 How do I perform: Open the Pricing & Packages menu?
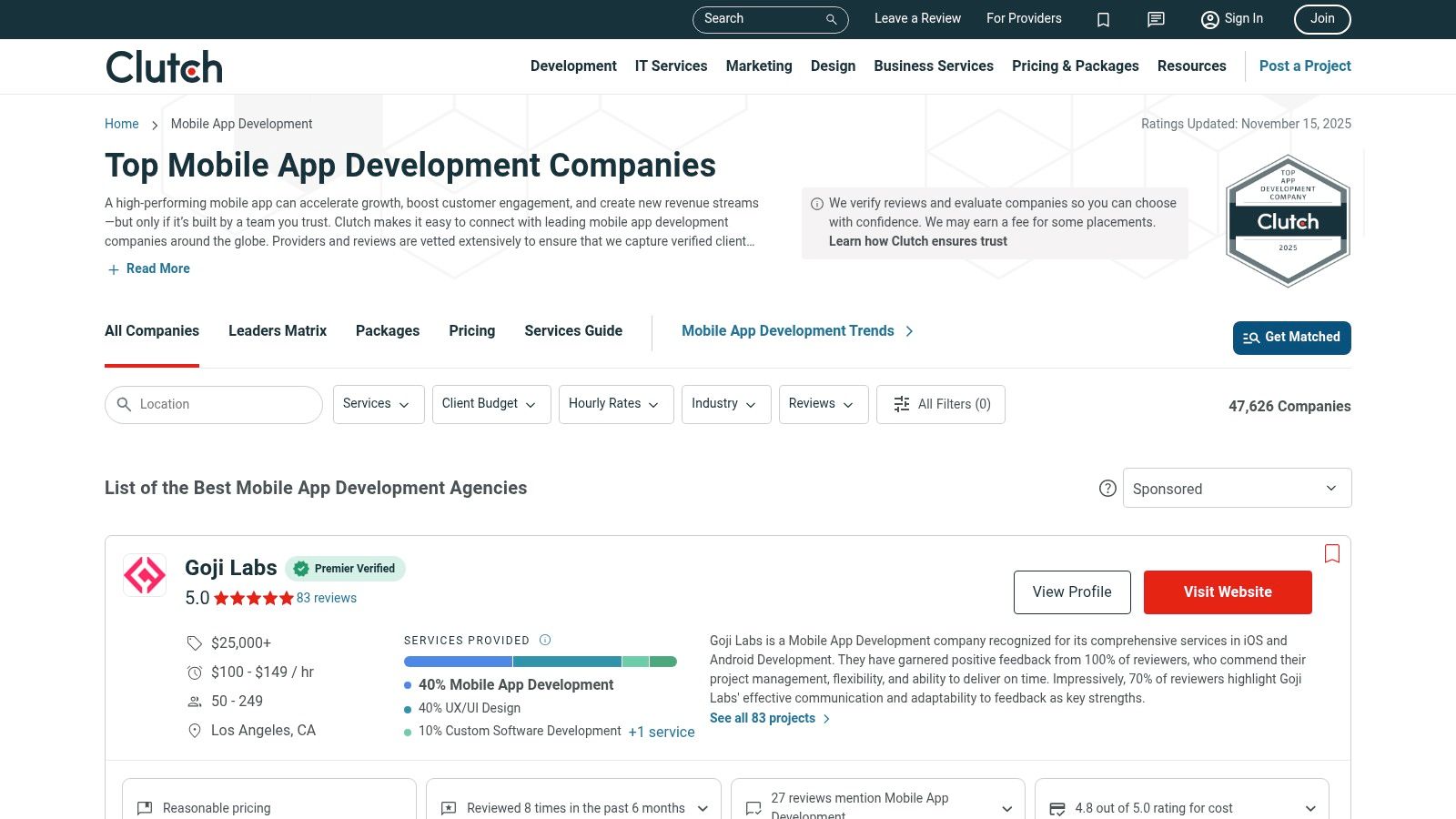click(1075, 66)
